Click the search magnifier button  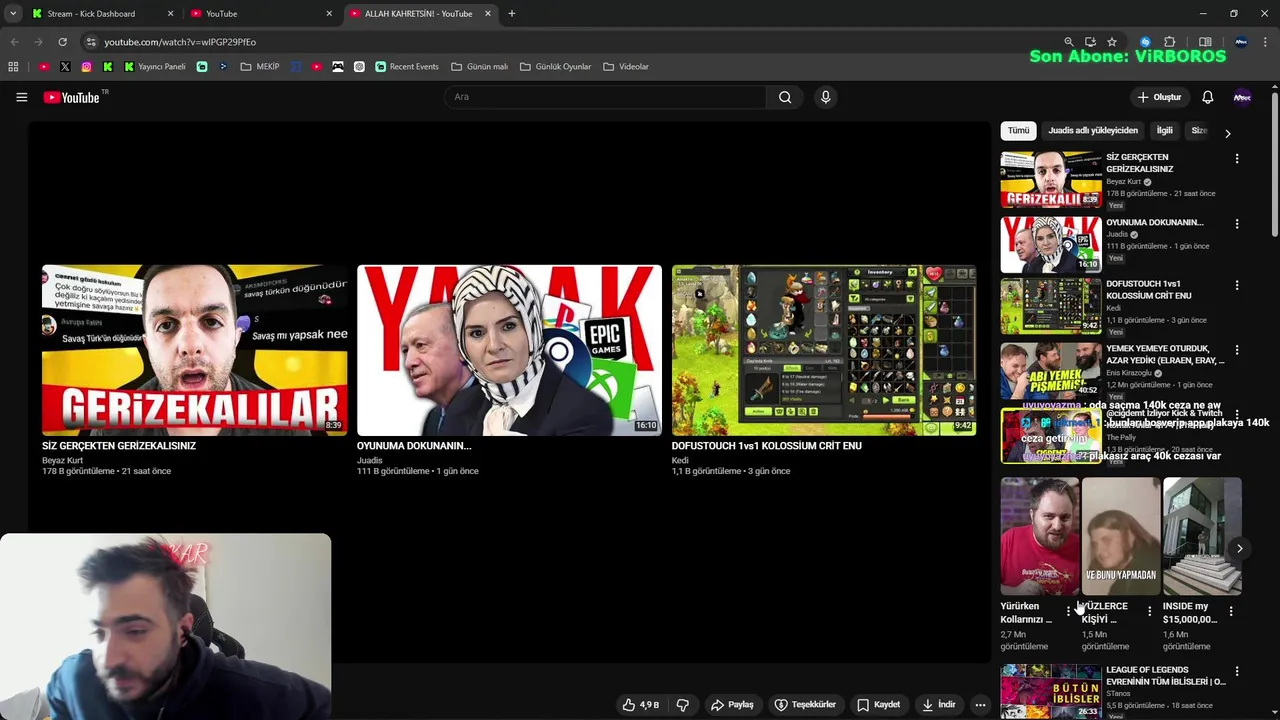click(x=785, y=97)
